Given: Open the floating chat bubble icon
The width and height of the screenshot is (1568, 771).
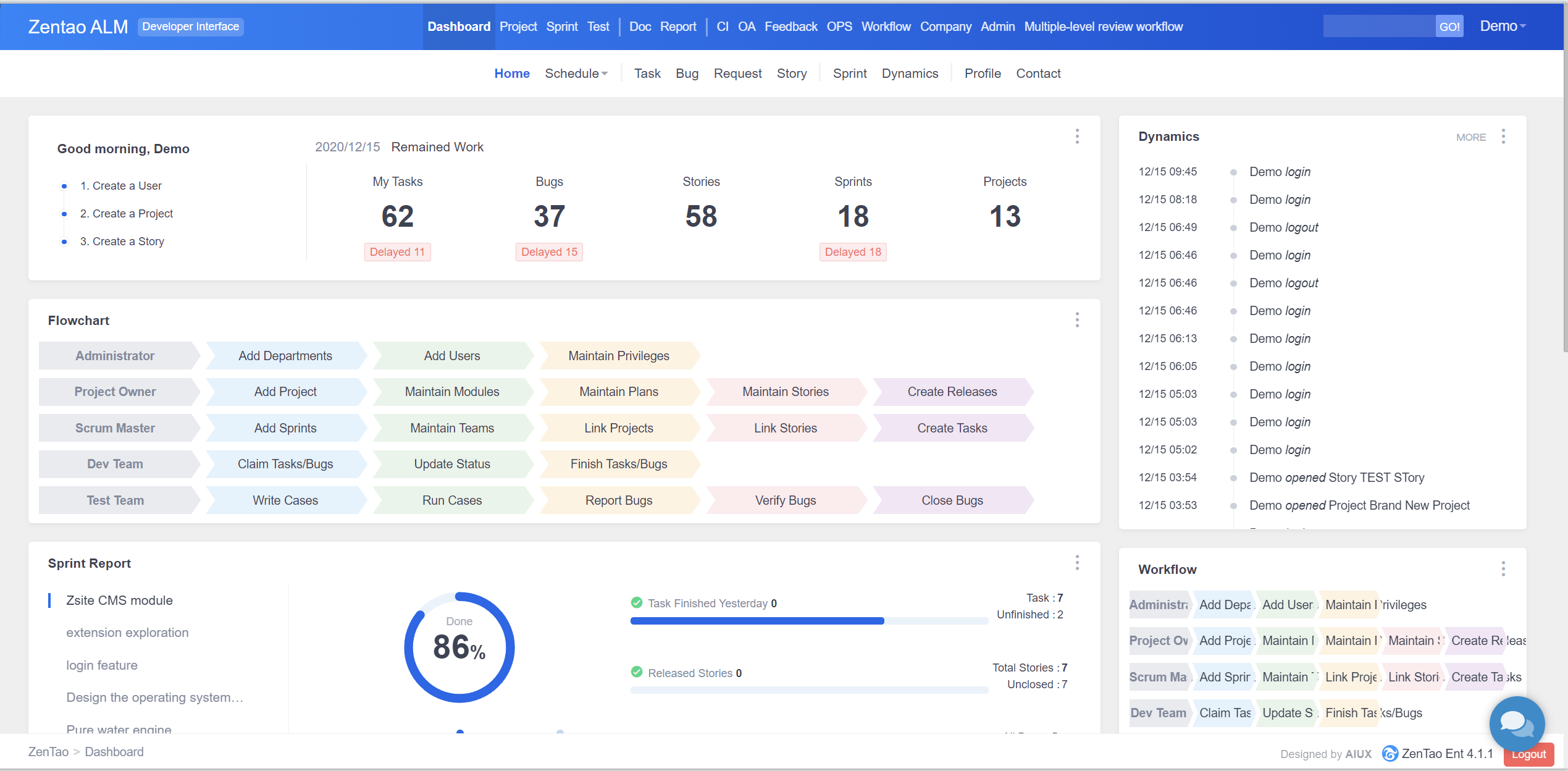Looking at the screenshot, I should coord(1516,723).
